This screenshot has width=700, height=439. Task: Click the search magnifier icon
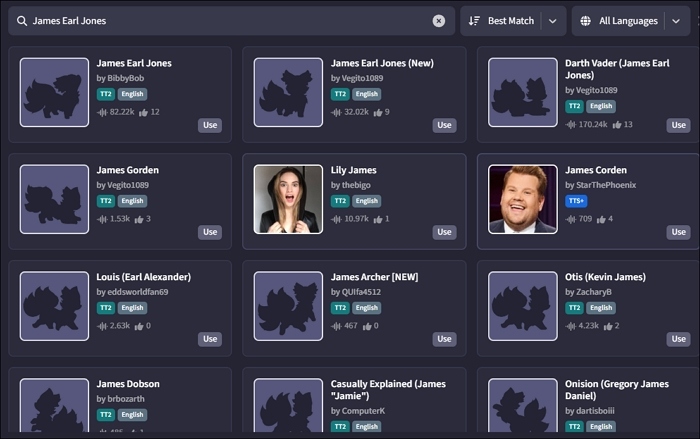click(x=21, y=21)
